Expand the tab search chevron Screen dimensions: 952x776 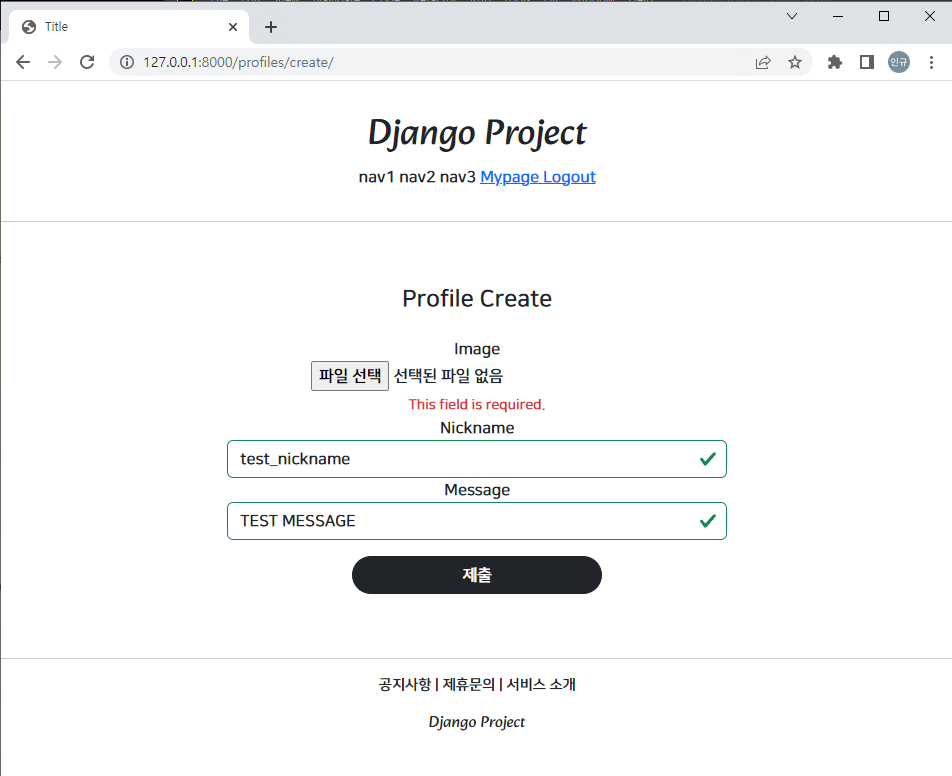[792, 16]
